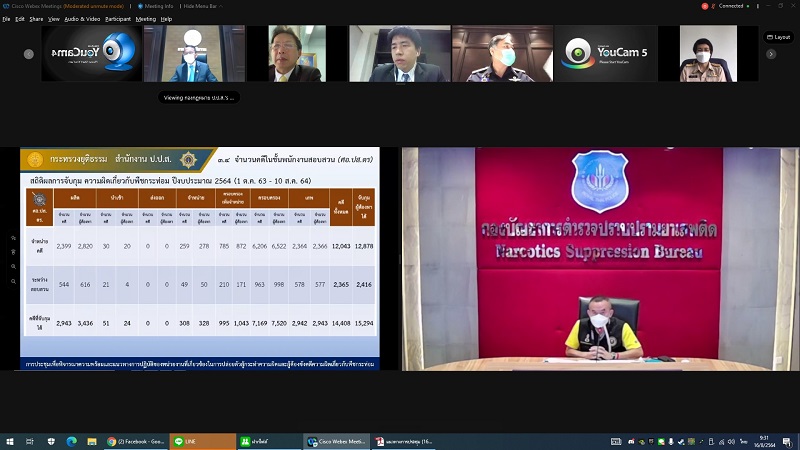
Task: Open LINE app from taskbar
Action: 200,441
